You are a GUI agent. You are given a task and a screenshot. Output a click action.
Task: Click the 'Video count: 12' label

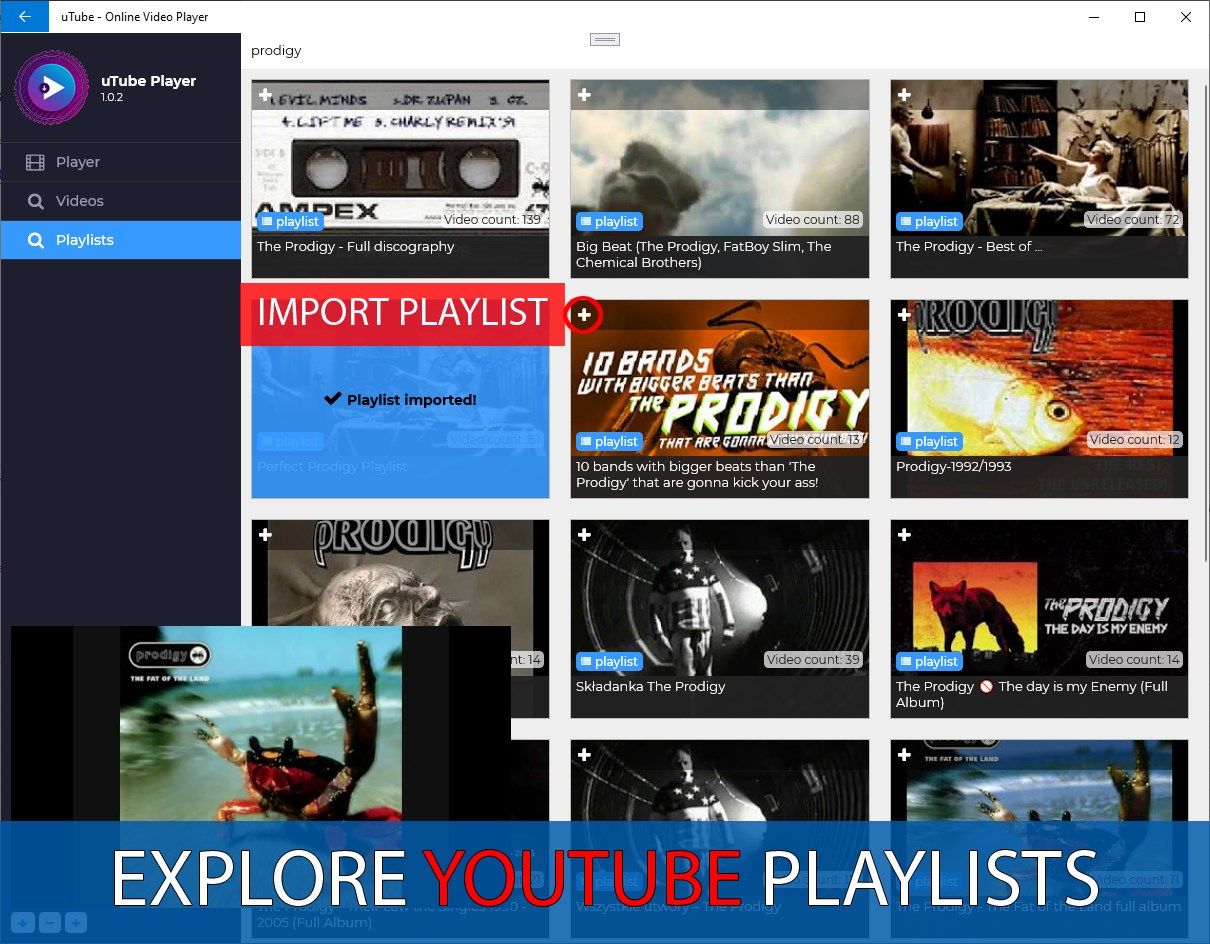[1135, 440]
